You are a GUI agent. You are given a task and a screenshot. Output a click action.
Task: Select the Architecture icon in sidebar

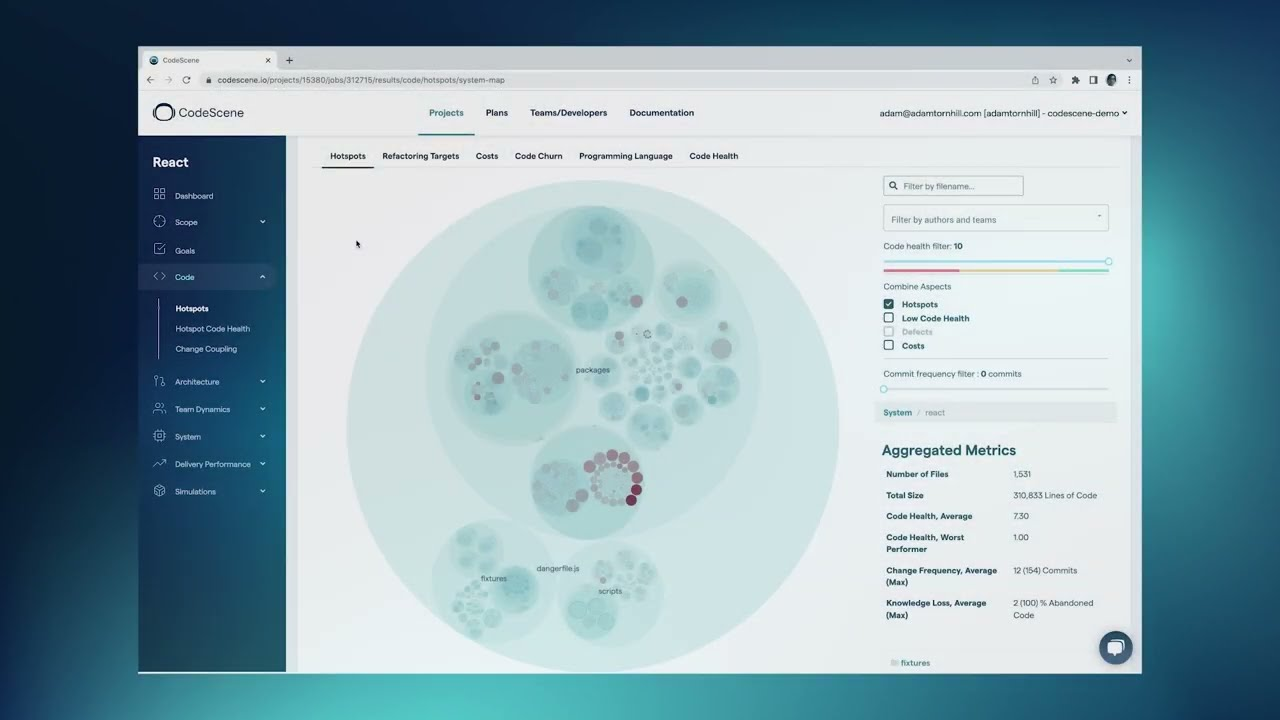[159, 381]
